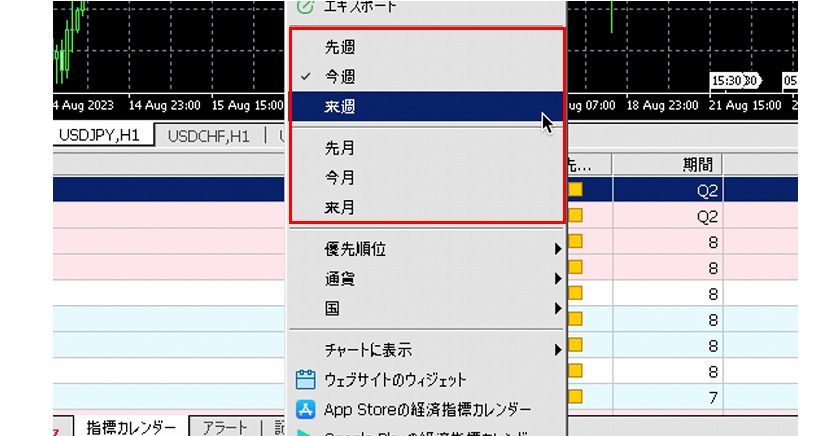Click the first Q2 cell in the selected row
Image resolution: width=840 pixels, height=436 pixels.
[668, 190]
